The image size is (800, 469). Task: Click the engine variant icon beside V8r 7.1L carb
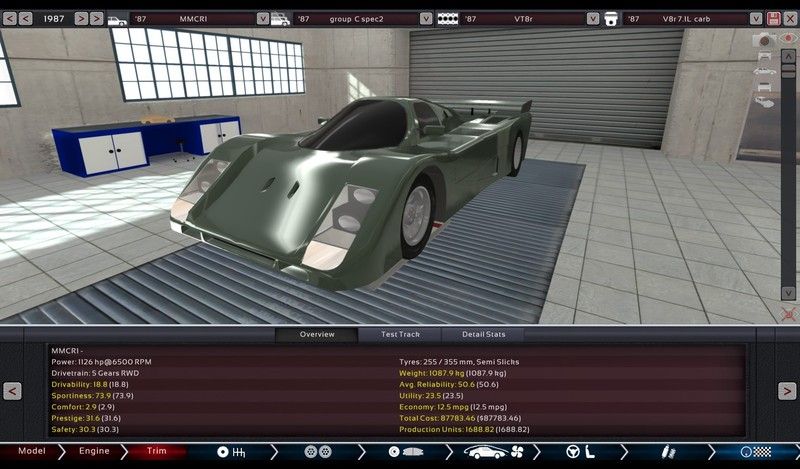[611, 19]
